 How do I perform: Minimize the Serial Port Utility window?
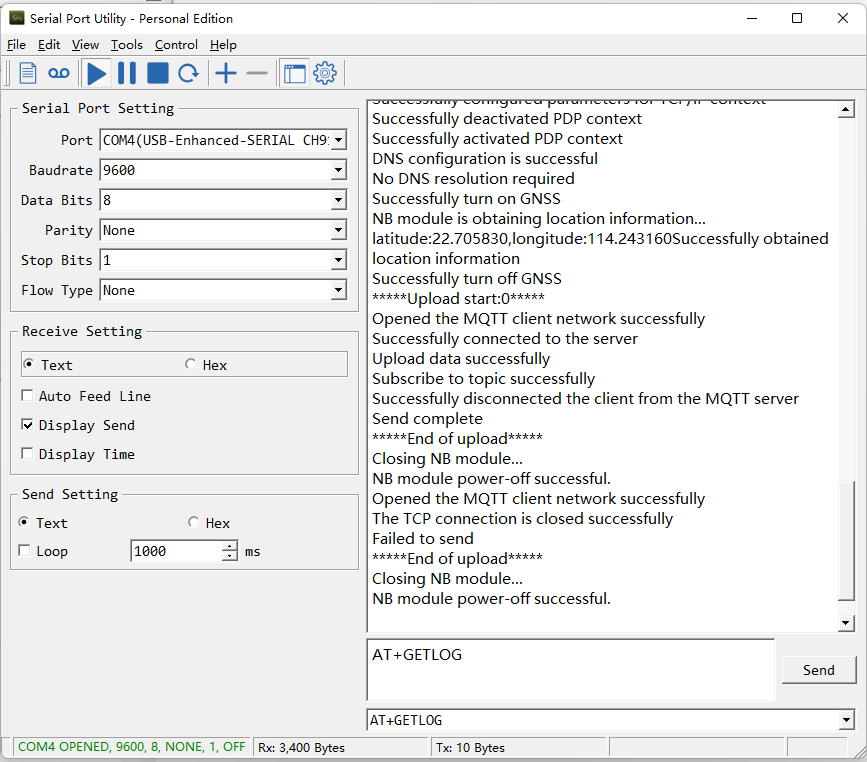pyautogui.click(x=752, y=18)
